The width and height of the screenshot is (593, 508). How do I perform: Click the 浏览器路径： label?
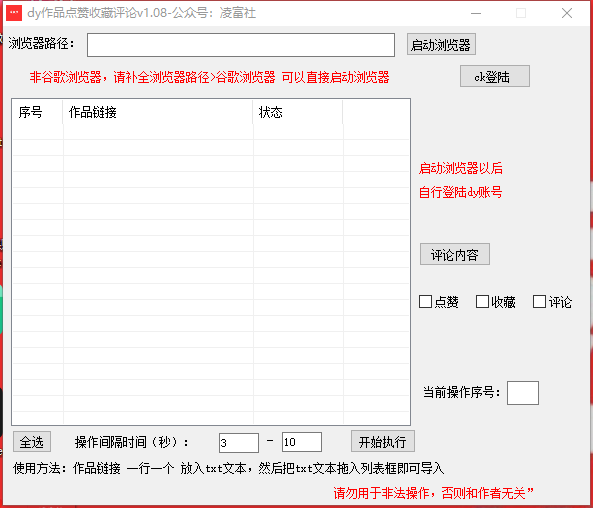(42, 43)
